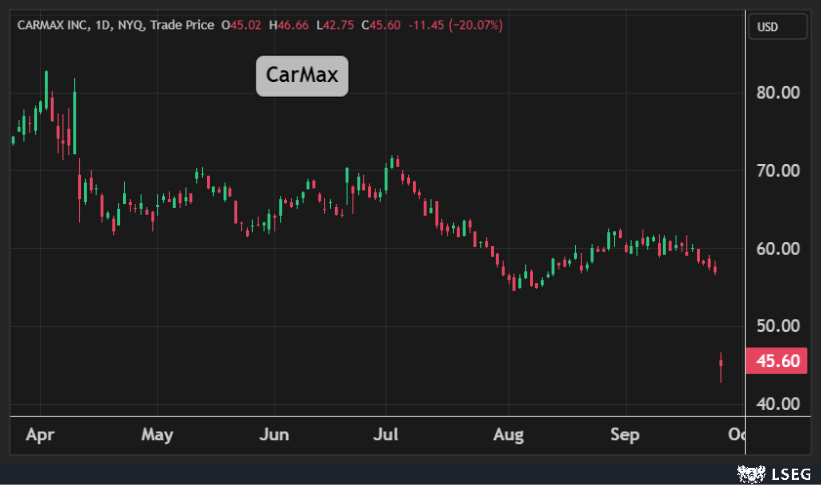The image size is (821, 485).
Task: Select Jul on the time axis
Action: pos(387,435)
